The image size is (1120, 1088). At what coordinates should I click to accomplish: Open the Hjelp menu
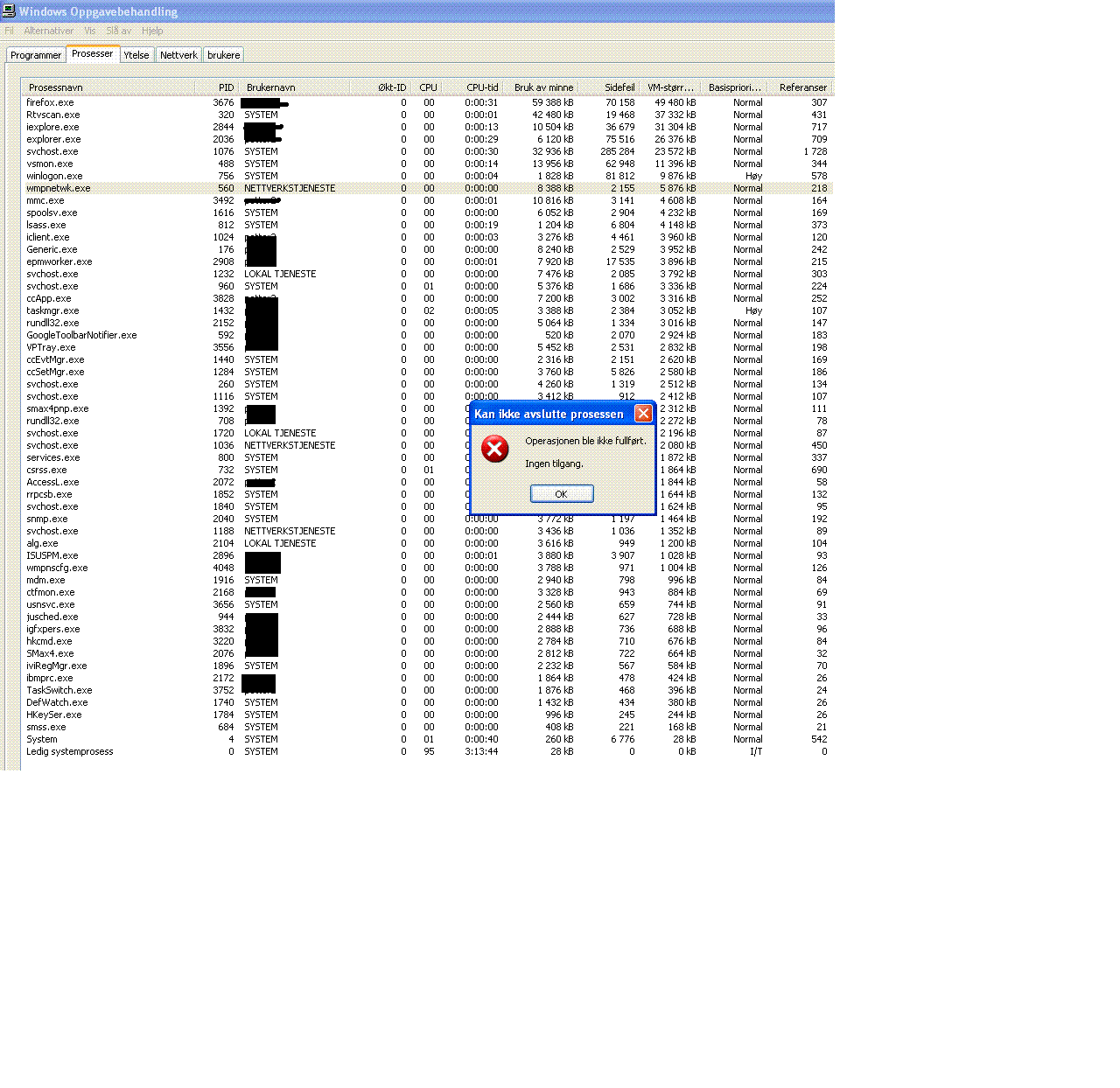[152, 31]
